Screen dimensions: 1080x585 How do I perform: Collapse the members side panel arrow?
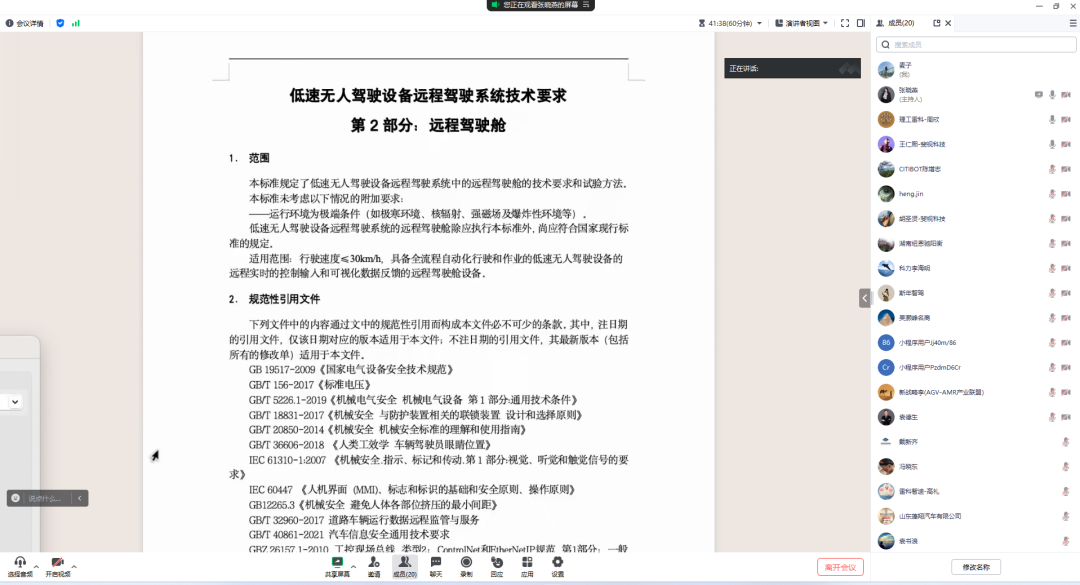864,298
